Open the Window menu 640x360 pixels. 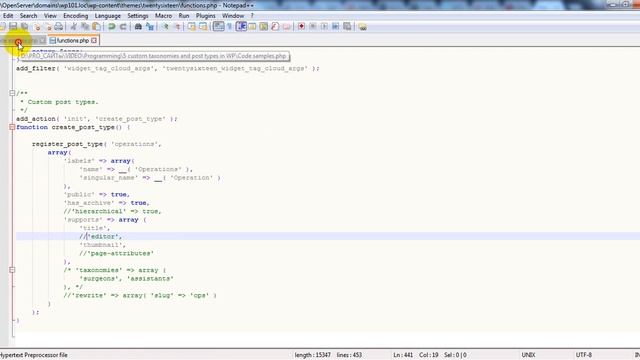click(x=233, y=16)
